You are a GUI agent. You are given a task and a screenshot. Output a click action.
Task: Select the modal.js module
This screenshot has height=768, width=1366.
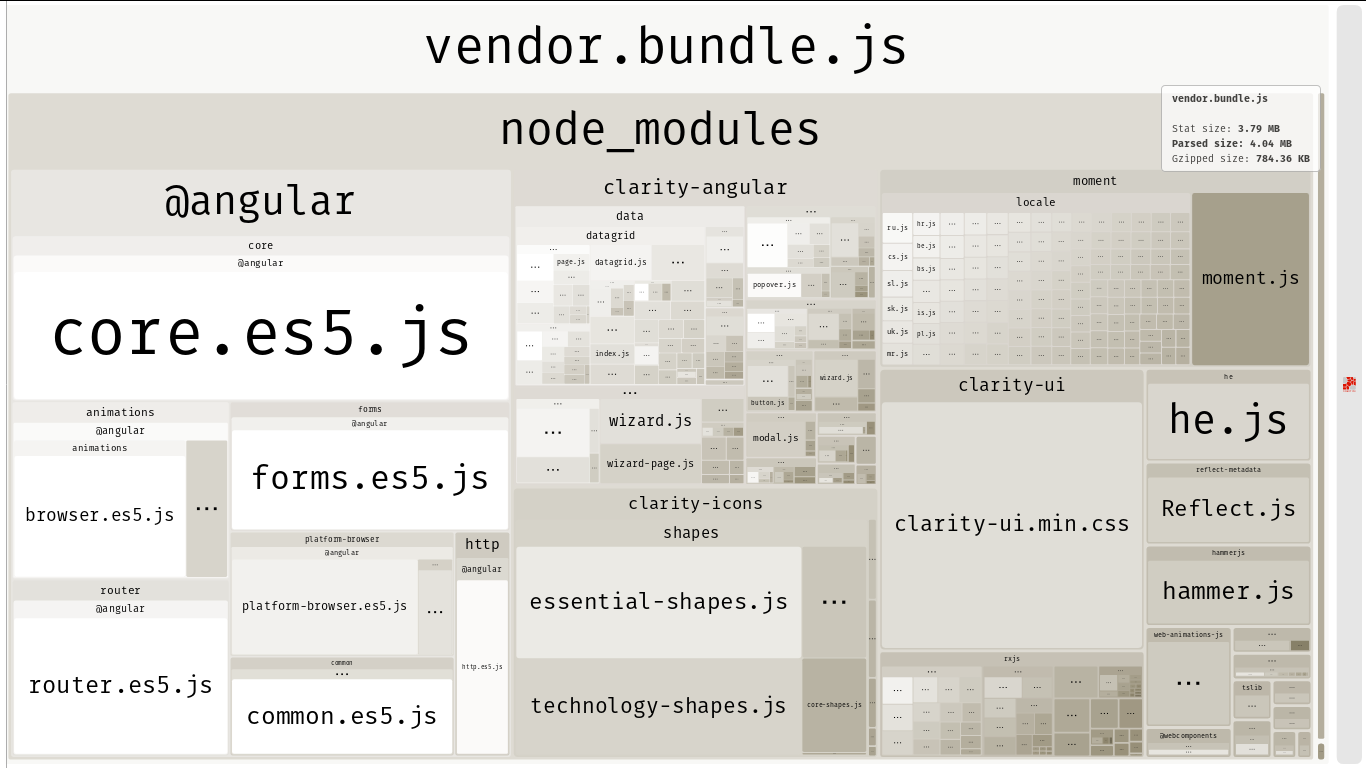775,438
